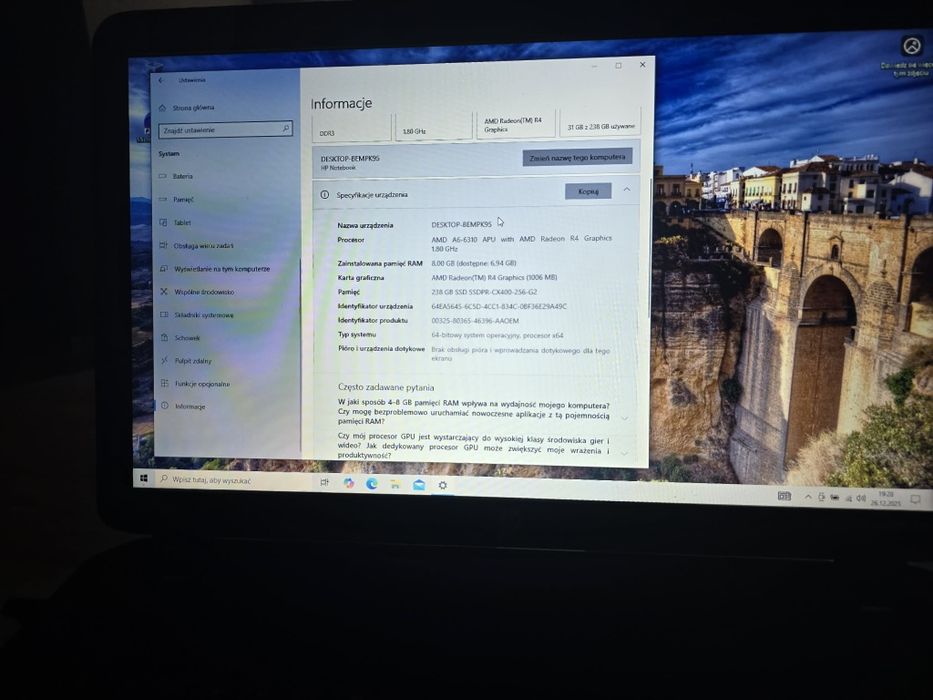Click the AMD Radeon(TM) R4 Graphics card
This screenshot has height=700, width=933.
(515, 124)
